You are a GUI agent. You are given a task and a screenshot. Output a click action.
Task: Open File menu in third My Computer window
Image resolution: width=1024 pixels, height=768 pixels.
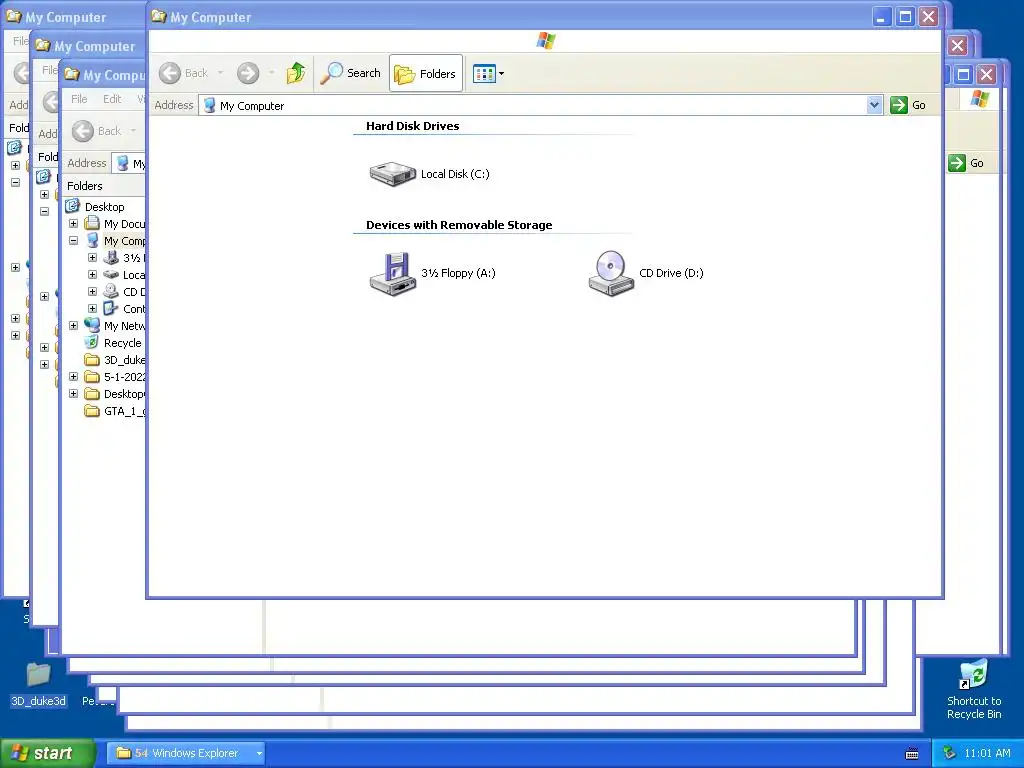coord(79,99)
